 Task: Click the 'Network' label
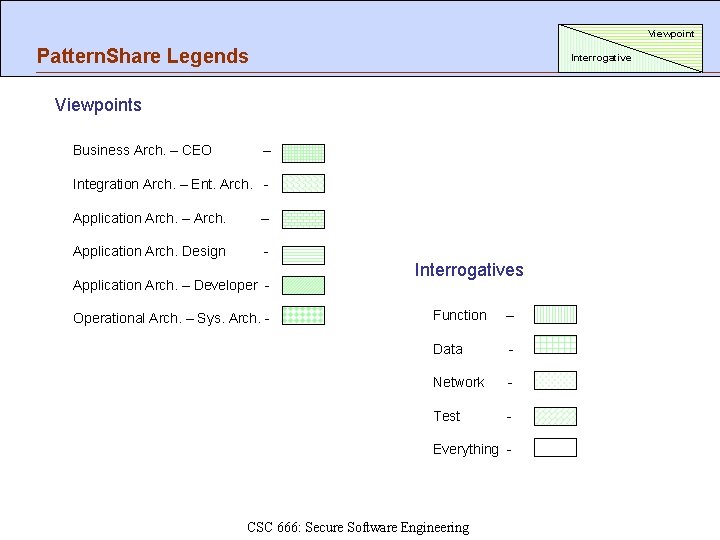[x=459, y=382]
